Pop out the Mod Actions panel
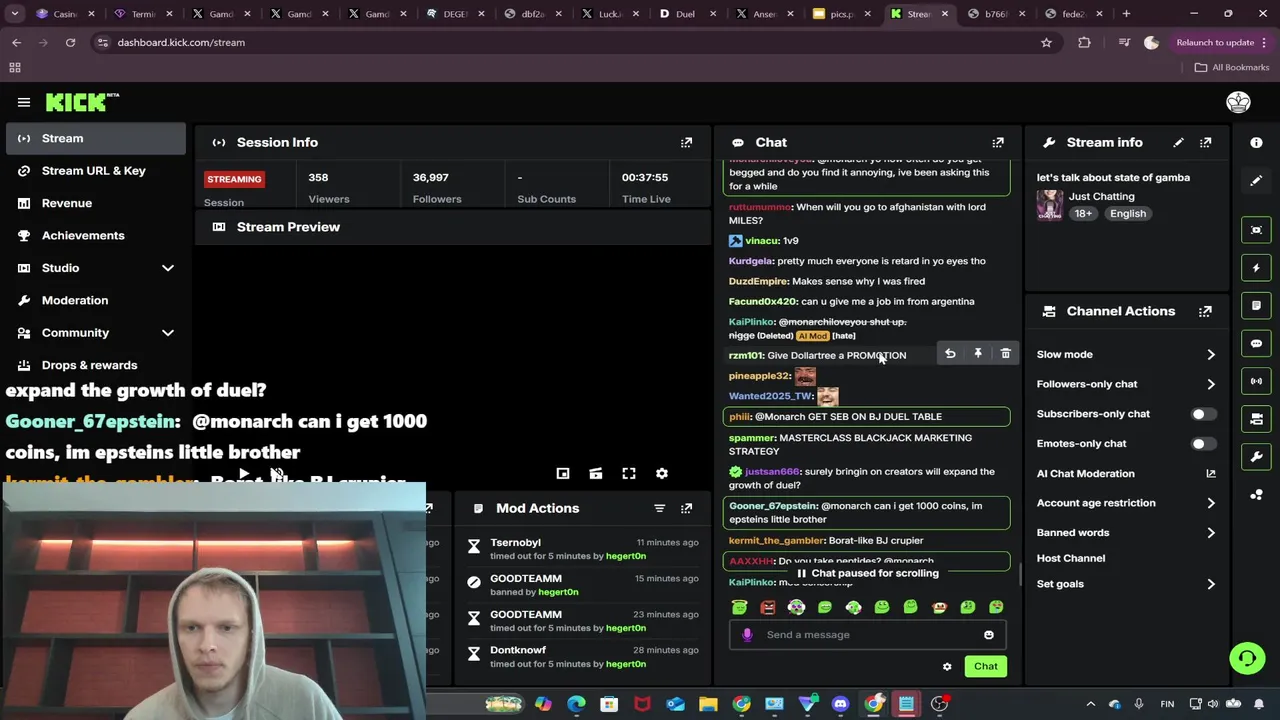This screenshot has width=1280, height=720. [686, 509]
